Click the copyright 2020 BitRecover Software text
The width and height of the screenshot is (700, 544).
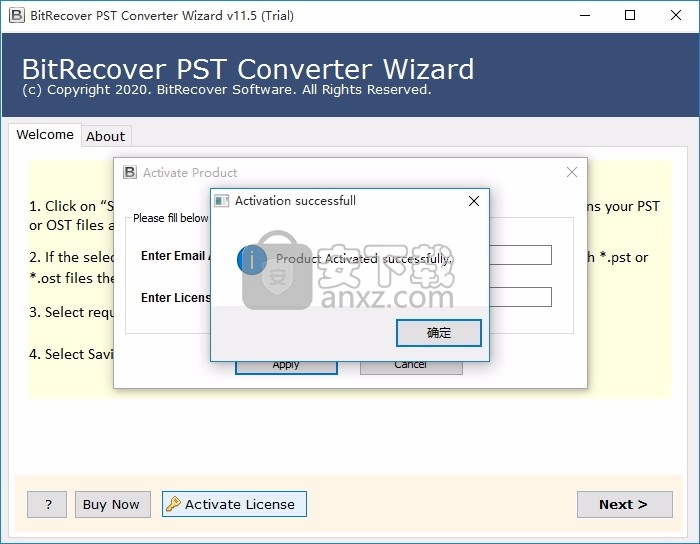(x=227, y=90)
